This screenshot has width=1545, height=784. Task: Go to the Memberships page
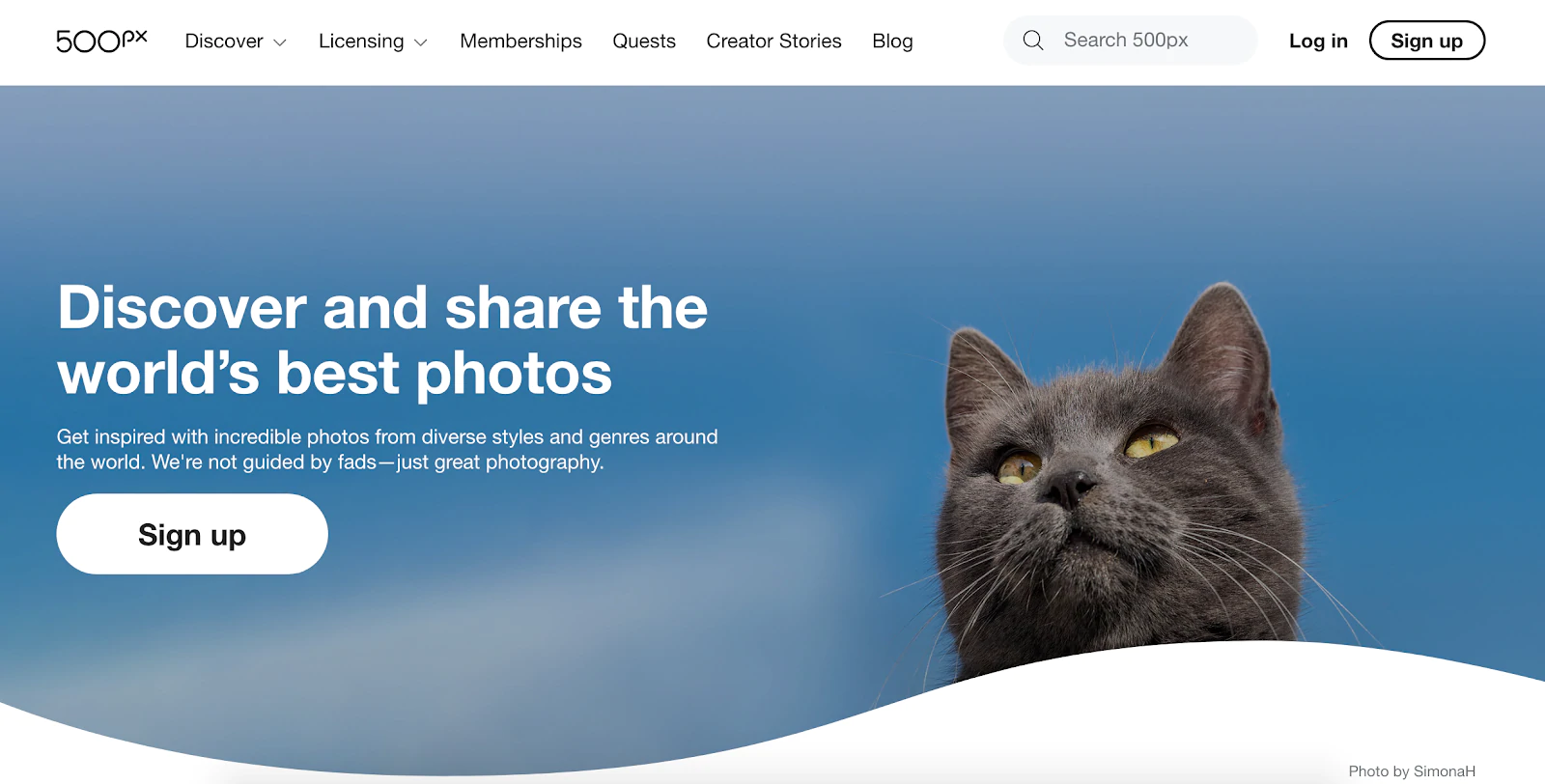point(520,42)
